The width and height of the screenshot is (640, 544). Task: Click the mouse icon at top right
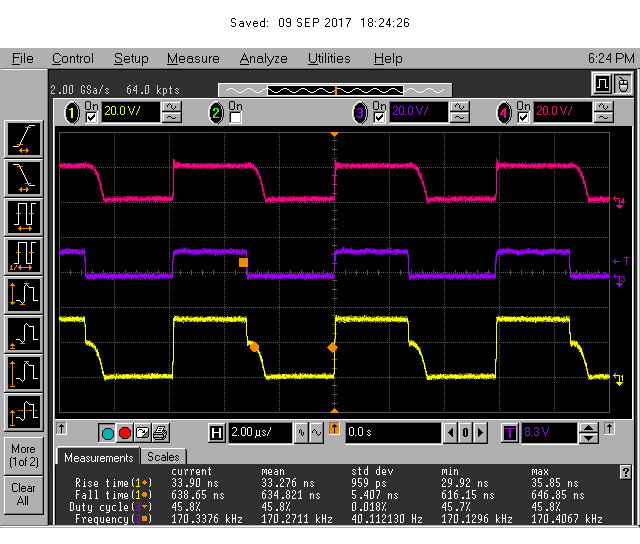click(623, 83)
